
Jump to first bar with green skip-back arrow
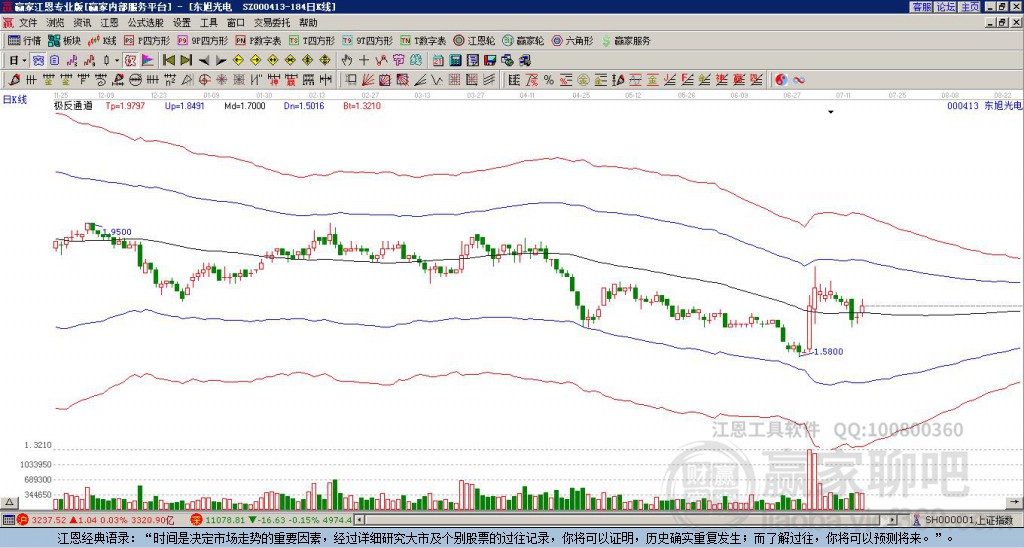(x=168, y=61)
